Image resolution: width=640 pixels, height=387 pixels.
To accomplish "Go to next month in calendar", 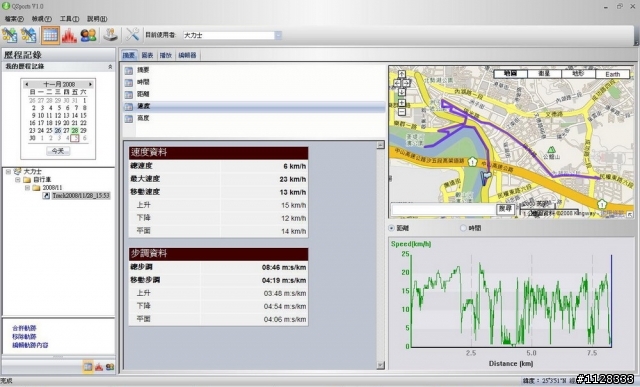I will (x=90, y=84).
